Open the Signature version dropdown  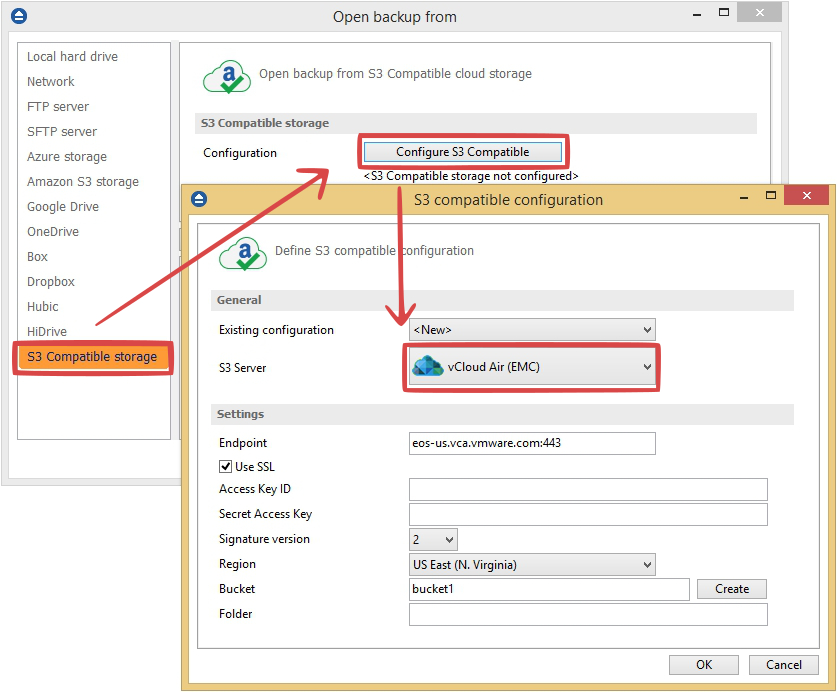[433, 540]
